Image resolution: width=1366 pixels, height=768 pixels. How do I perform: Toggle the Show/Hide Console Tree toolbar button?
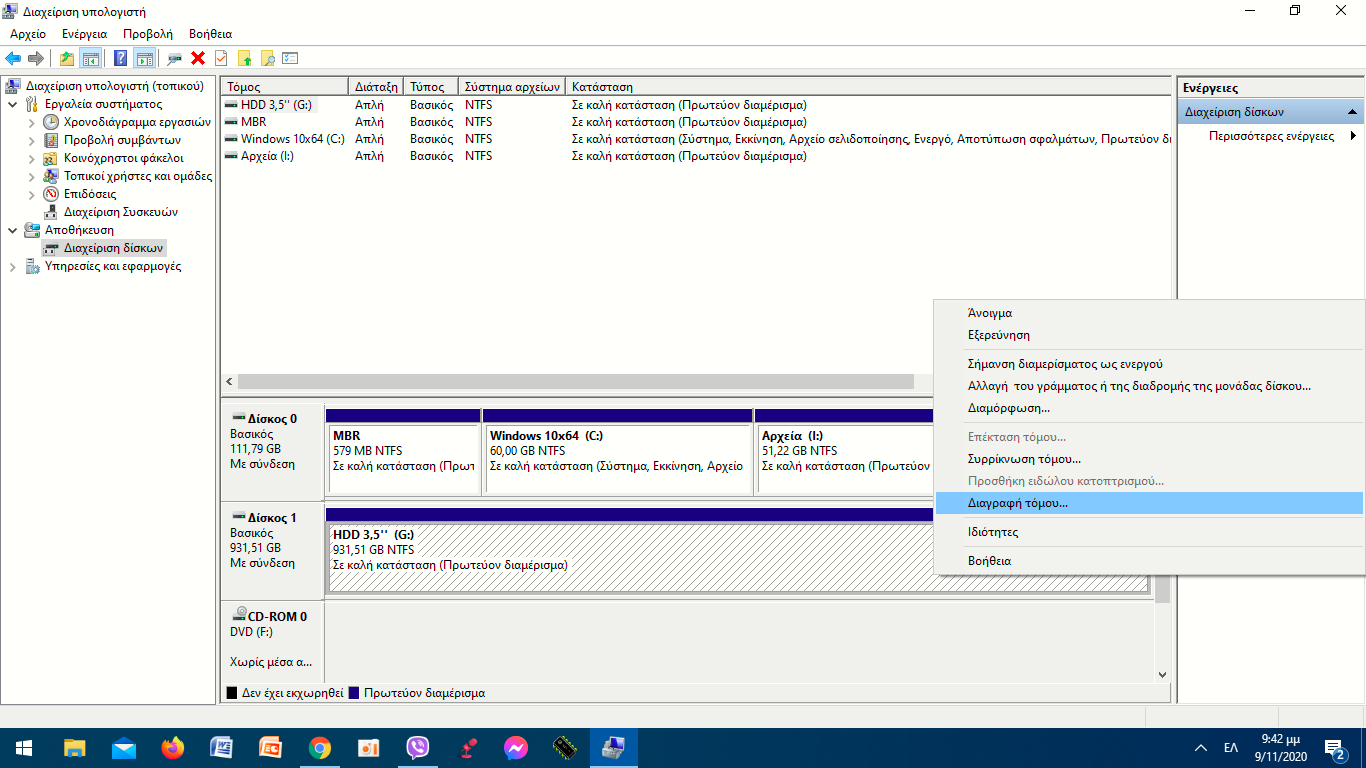point(91,58)
